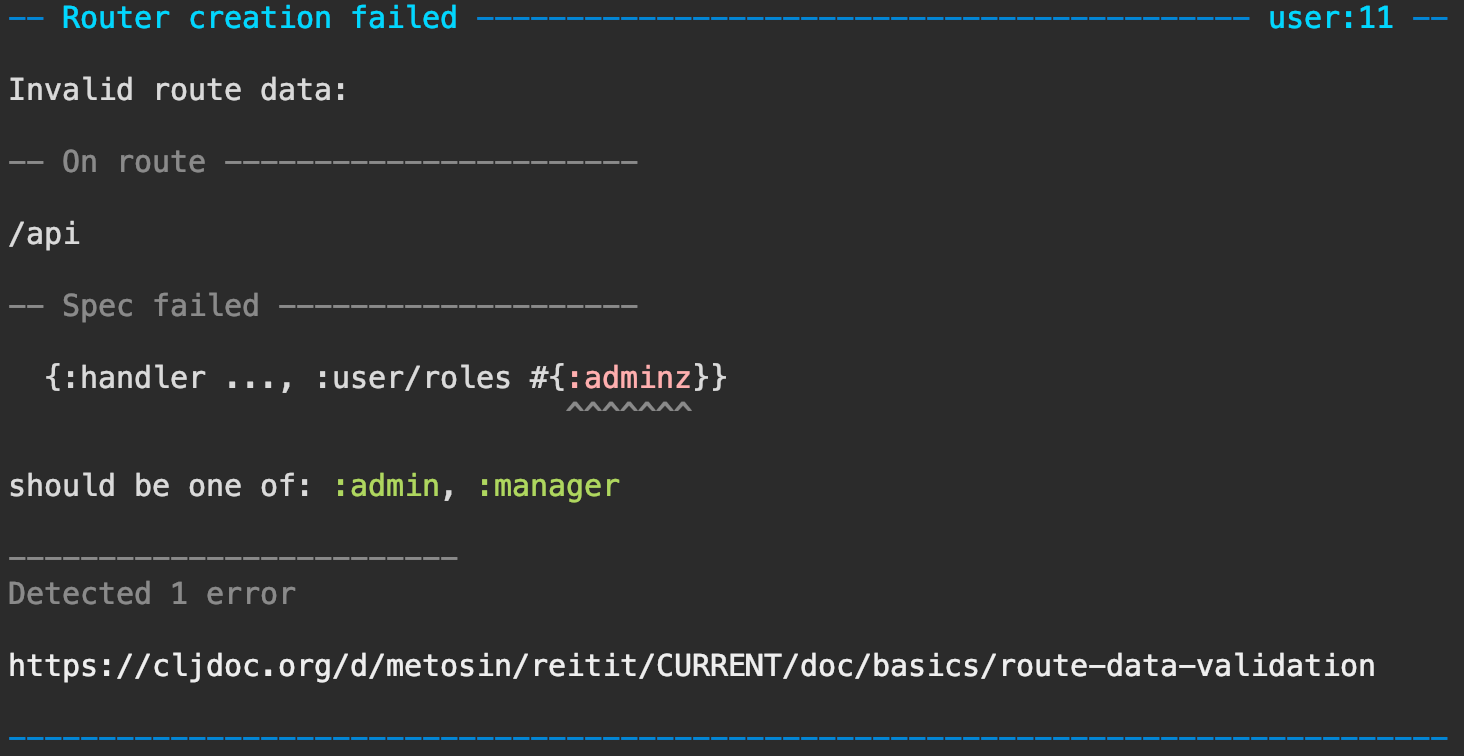
Task: Click the 'Invalid route data:' line
Action: [x=178, y=90]
